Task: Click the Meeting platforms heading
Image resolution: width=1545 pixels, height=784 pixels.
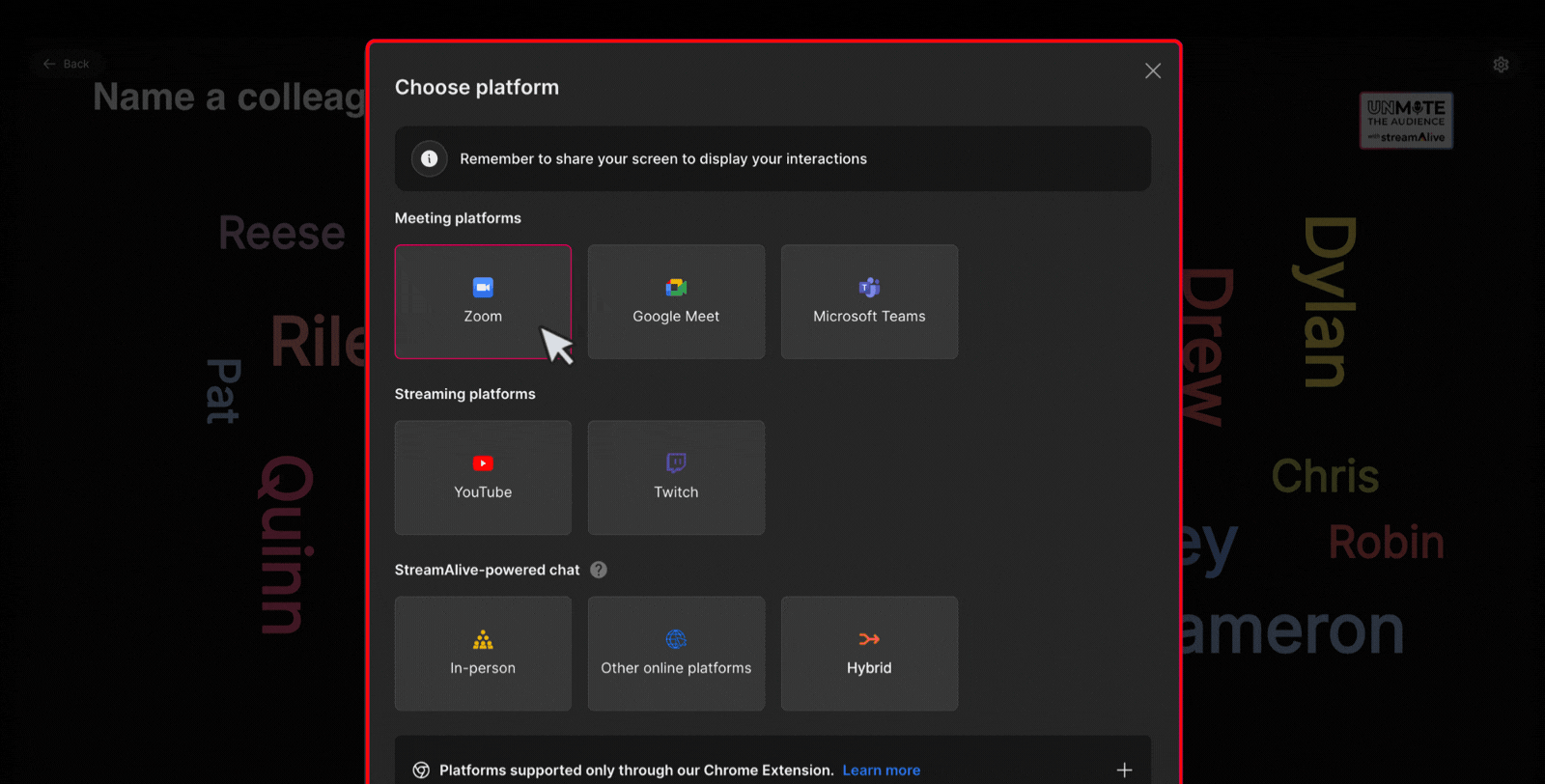Action: (458, 218)
